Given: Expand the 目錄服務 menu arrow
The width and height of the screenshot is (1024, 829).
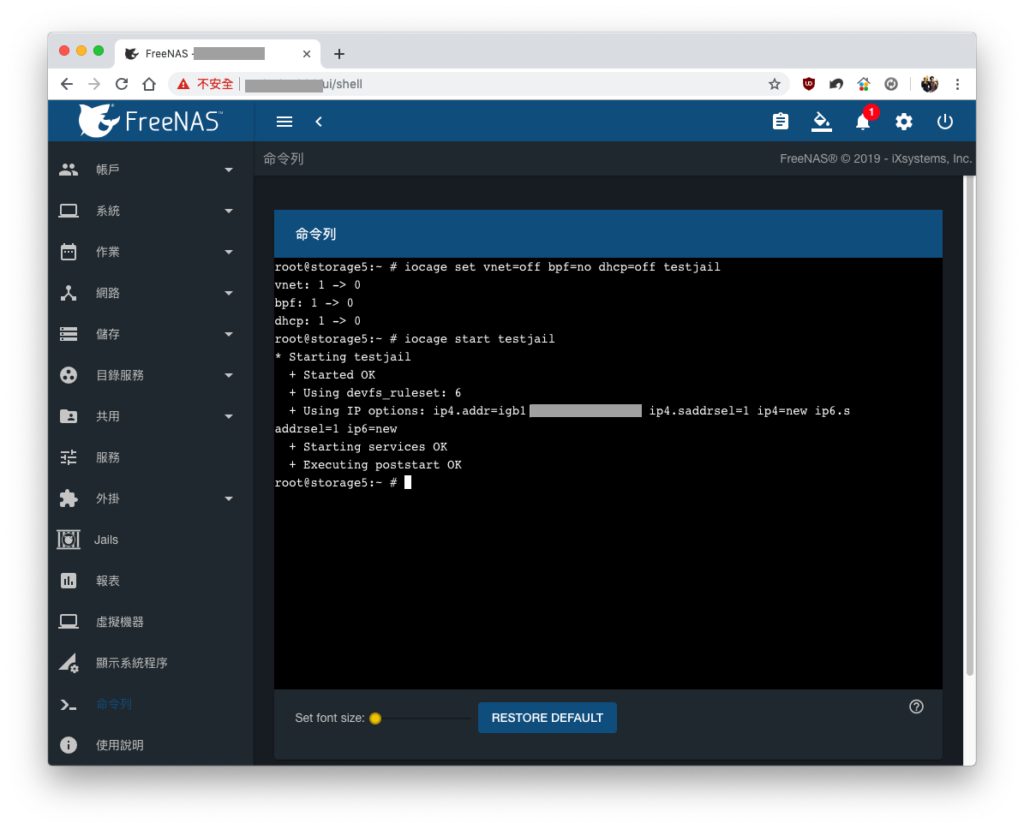Looking at the screenshot, I should coord(229,376).
